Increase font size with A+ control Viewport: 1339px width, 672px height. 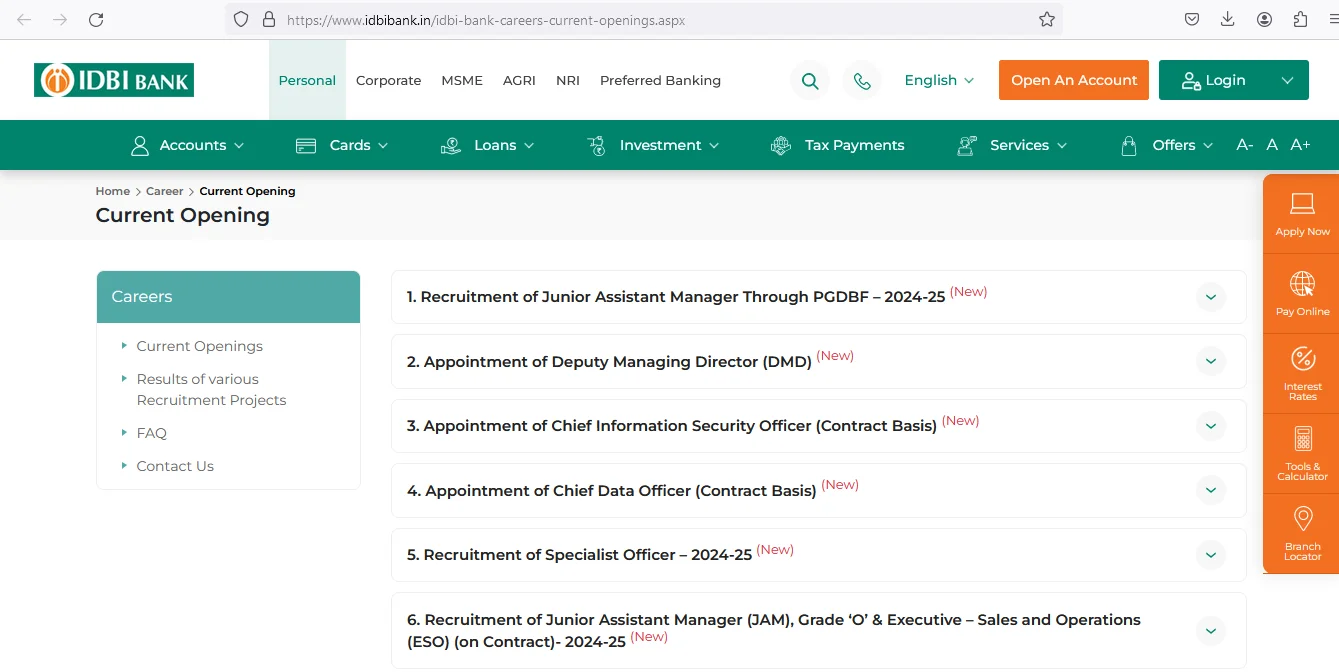(1300, 145)
